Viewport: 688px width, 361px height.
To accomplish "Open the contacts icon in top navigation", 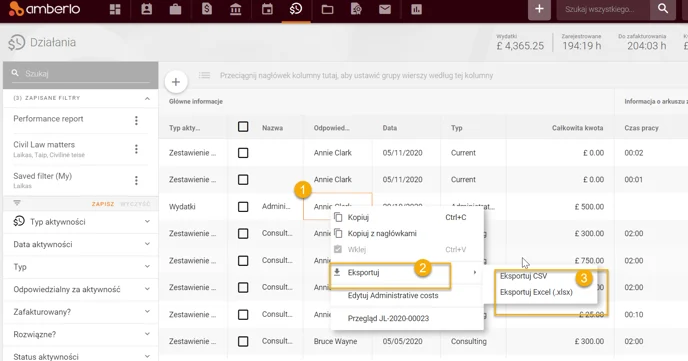I will point(147,9).
